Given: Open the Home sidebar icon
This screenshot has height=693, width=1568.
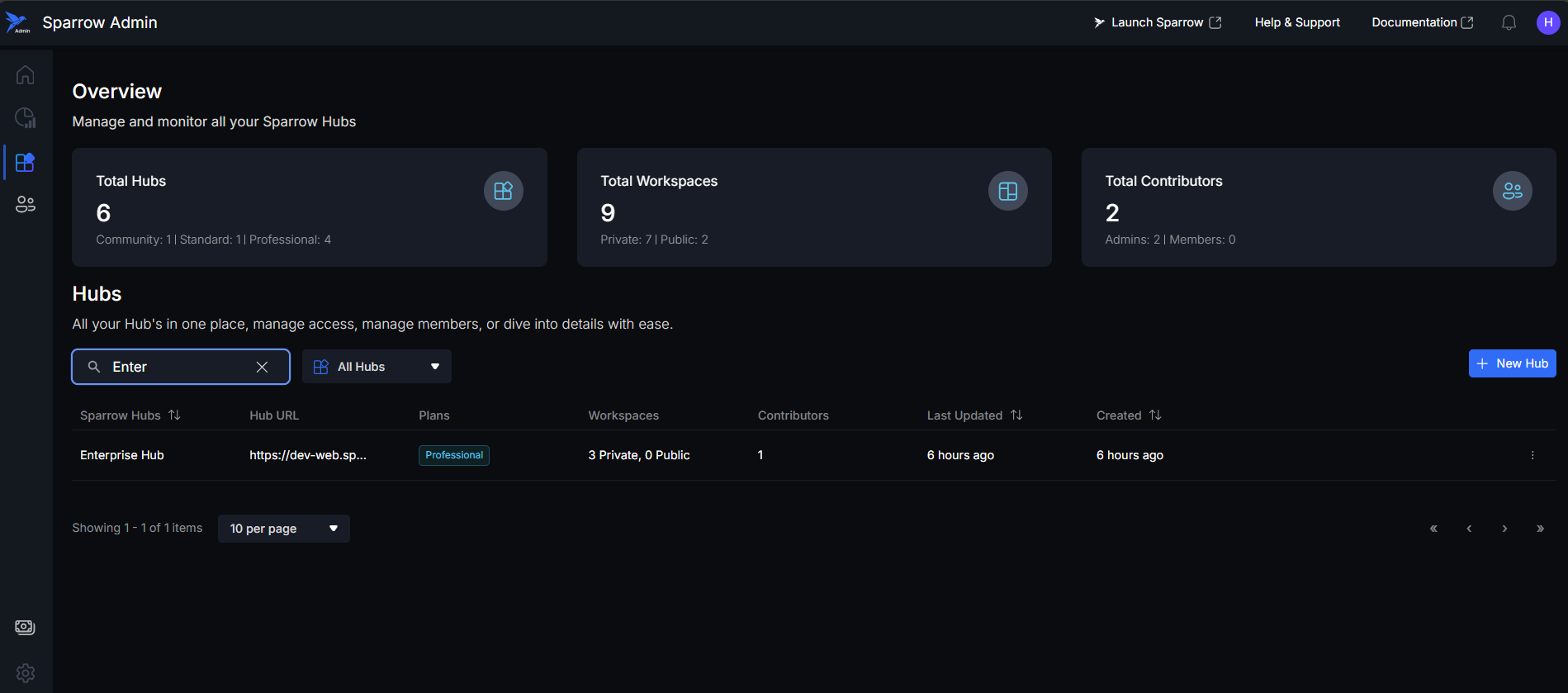Looking at the screenshot, I should 26,75.
